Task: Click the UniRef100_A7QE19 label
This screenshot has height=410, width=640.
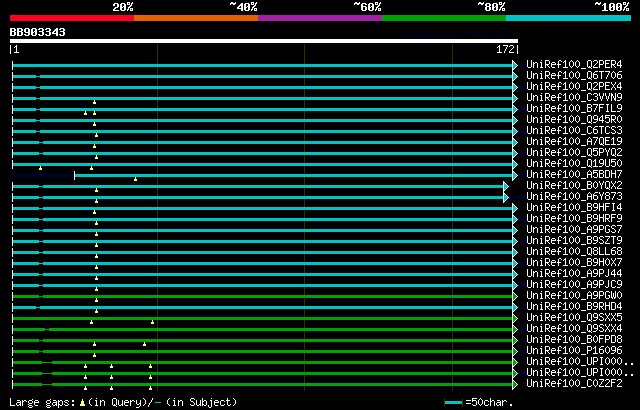Action: coord(574,142)
